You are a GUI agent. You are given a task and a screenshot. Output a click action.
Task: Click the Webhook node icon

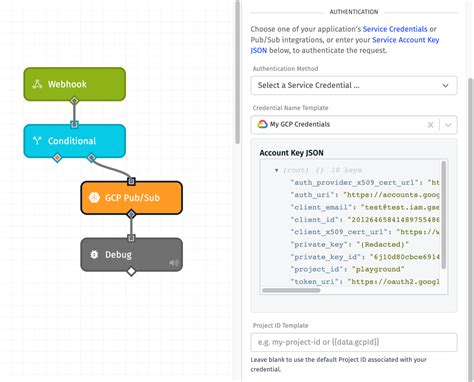pos(37,84)
